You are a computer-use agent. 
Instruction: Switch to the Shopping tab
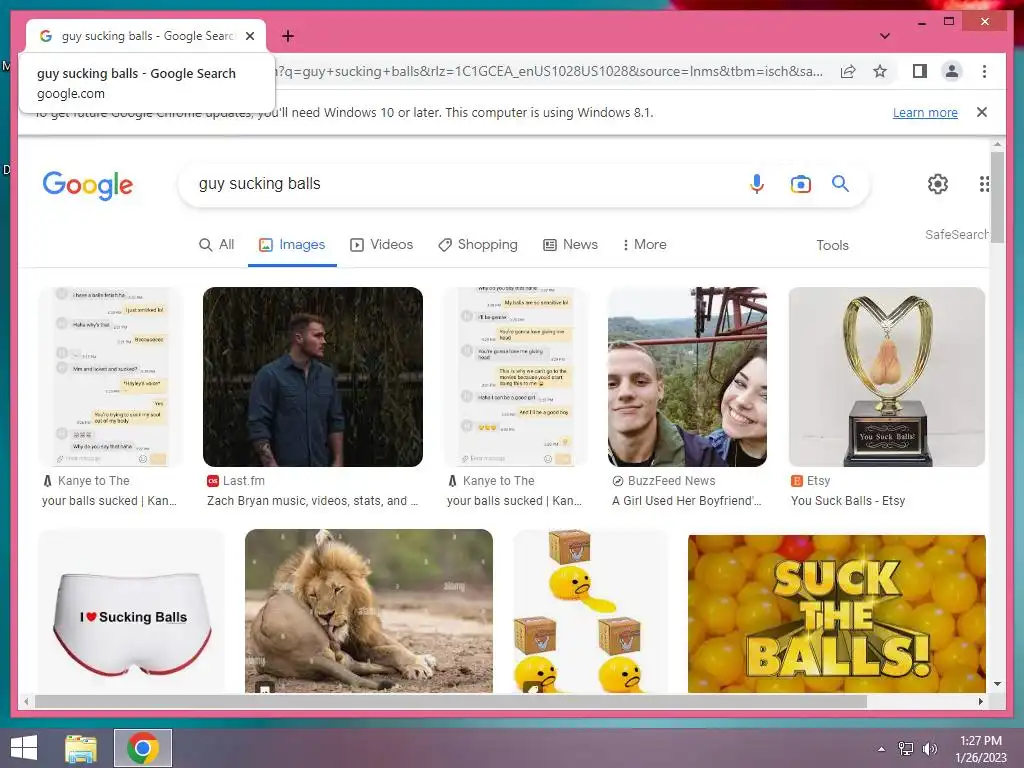pos(477,245)
